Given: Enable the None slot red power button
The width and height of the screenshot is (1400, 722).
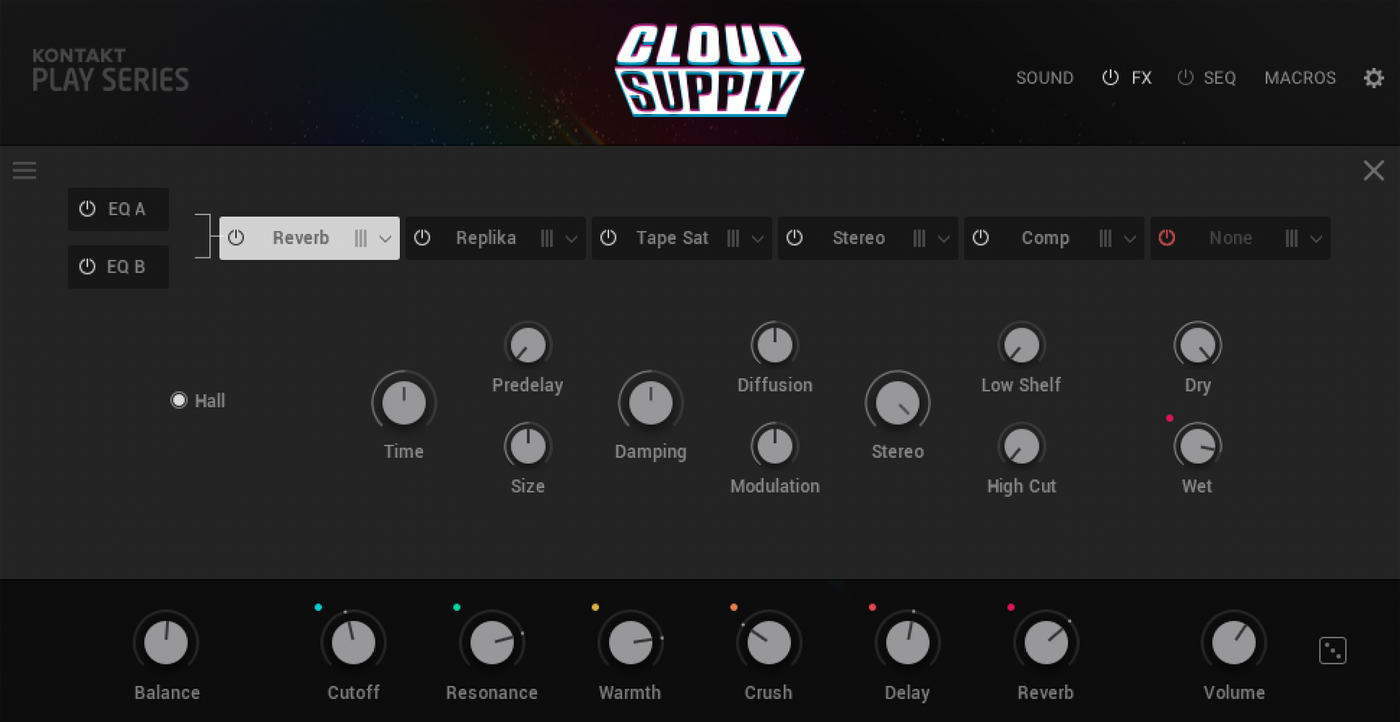Looking at the screenshot, I should click(1166, 238).
